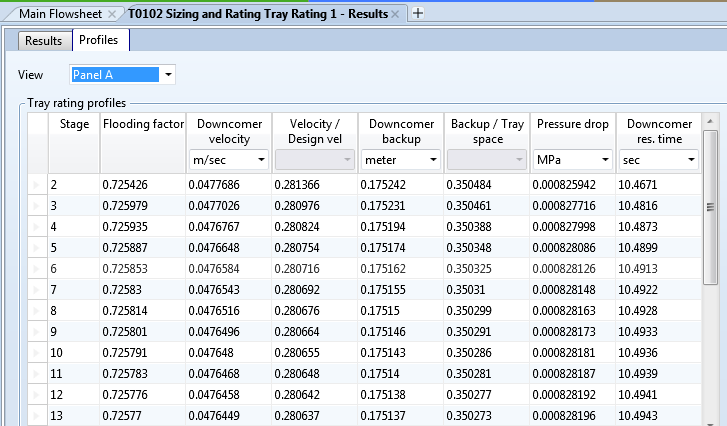Viewport: 727px width, 426px height.
Task: Close the Main Flowsheet tab
Action: [112, 14]
